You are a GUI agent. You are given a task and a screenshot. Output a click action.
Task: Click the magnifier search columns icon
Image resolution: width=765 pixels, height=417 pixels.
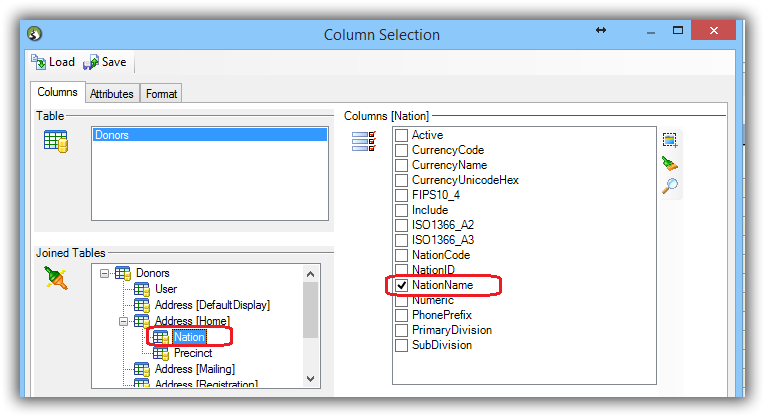tap(670, 186)
